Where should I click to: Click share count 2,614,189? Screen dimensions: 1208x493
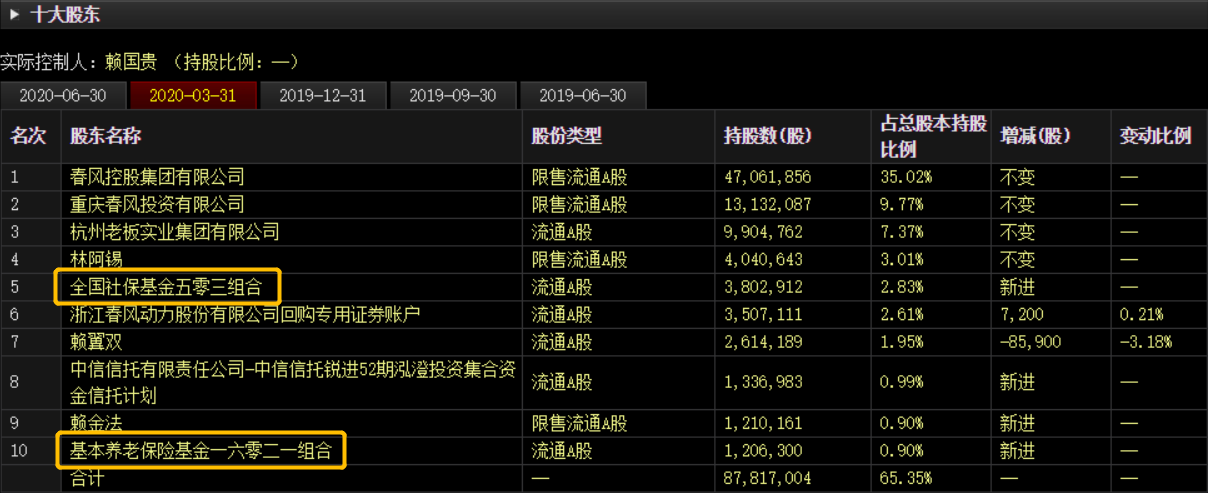click(763, 342)
